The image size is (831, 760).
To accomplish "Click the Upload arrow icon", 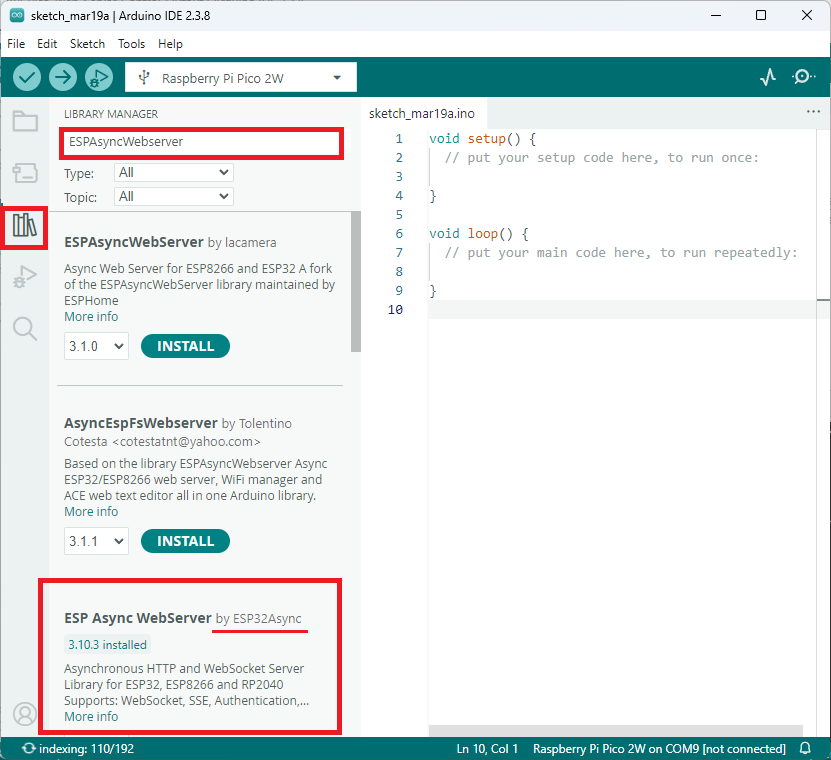I will pyautogui.click(x=63, y=77).
